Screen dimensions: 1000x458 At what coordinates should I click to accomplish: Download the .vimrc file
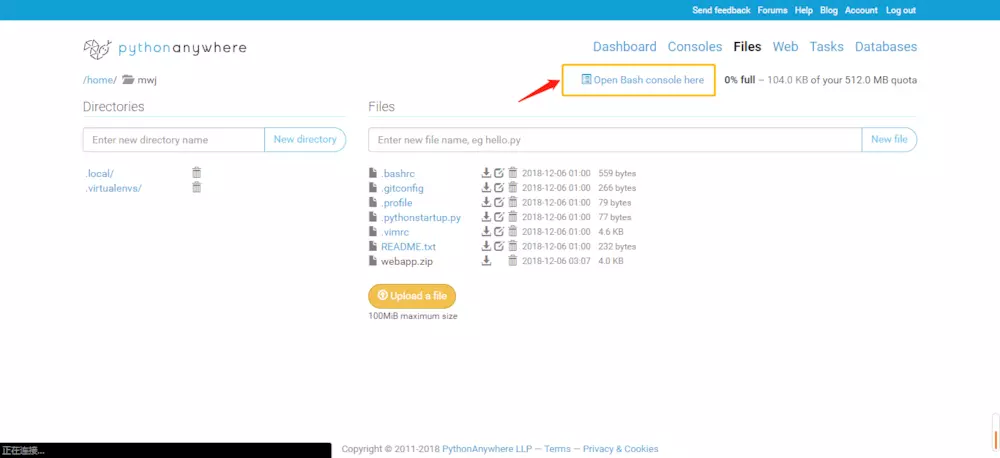coord(486,232)
